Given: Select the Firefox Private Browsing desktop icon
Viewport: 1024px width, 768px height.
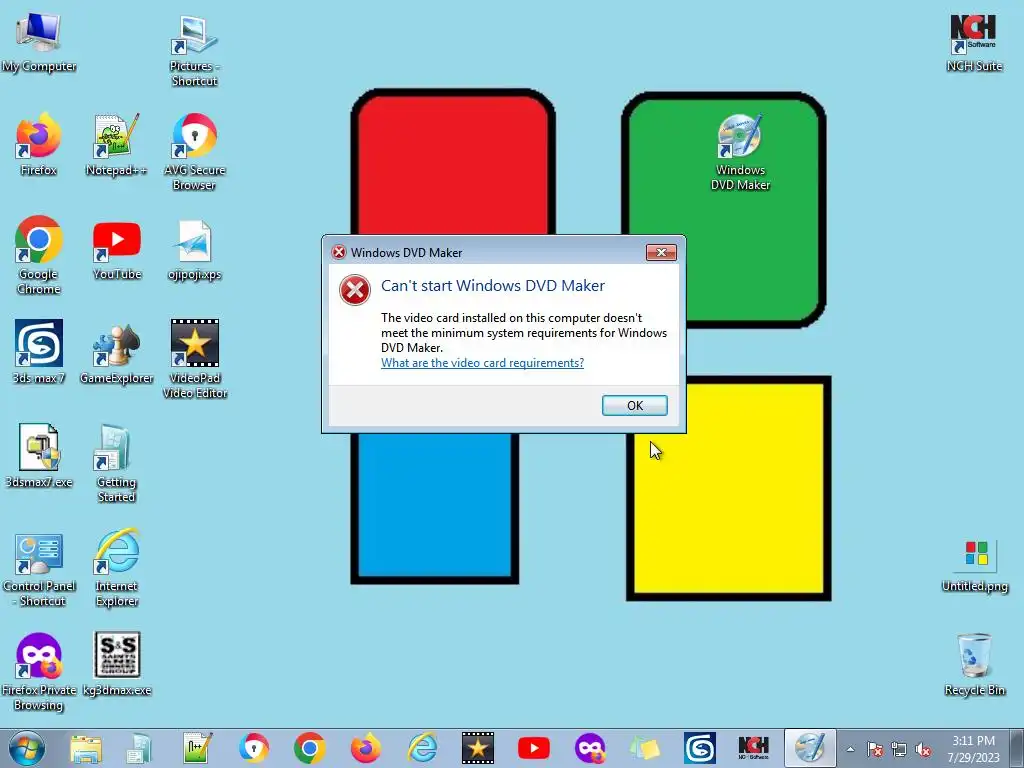Looking at the screenshot, I should click(x=39, y=671).
